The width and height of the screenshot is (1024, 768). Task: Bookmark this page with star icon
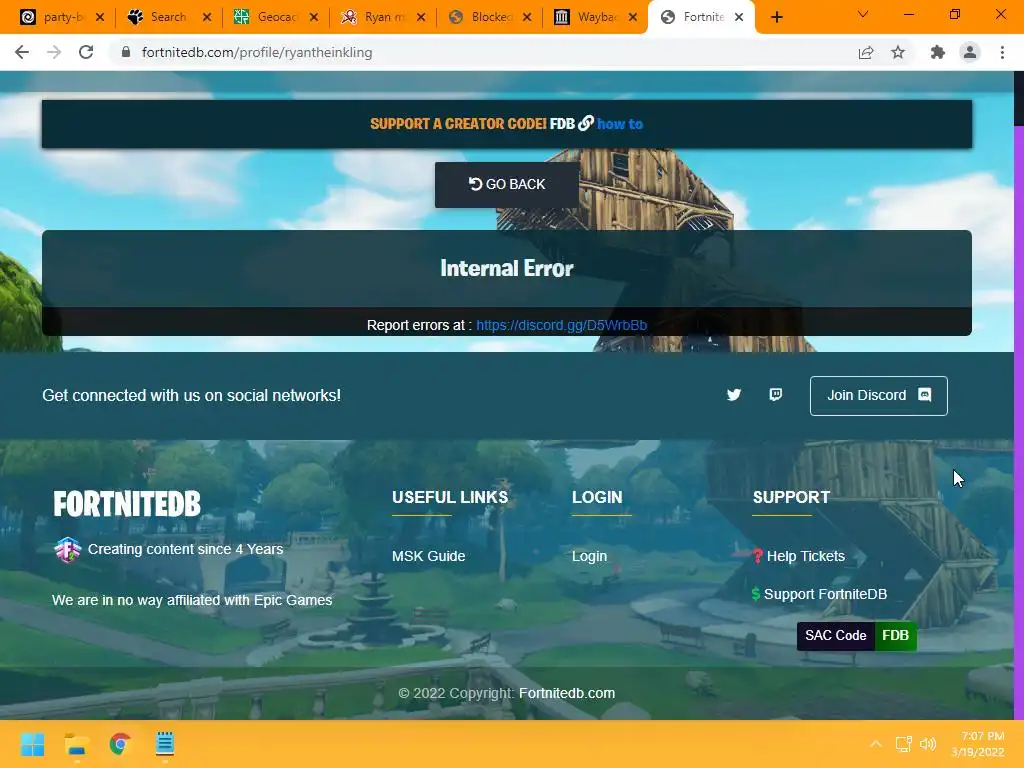[899, 52]
